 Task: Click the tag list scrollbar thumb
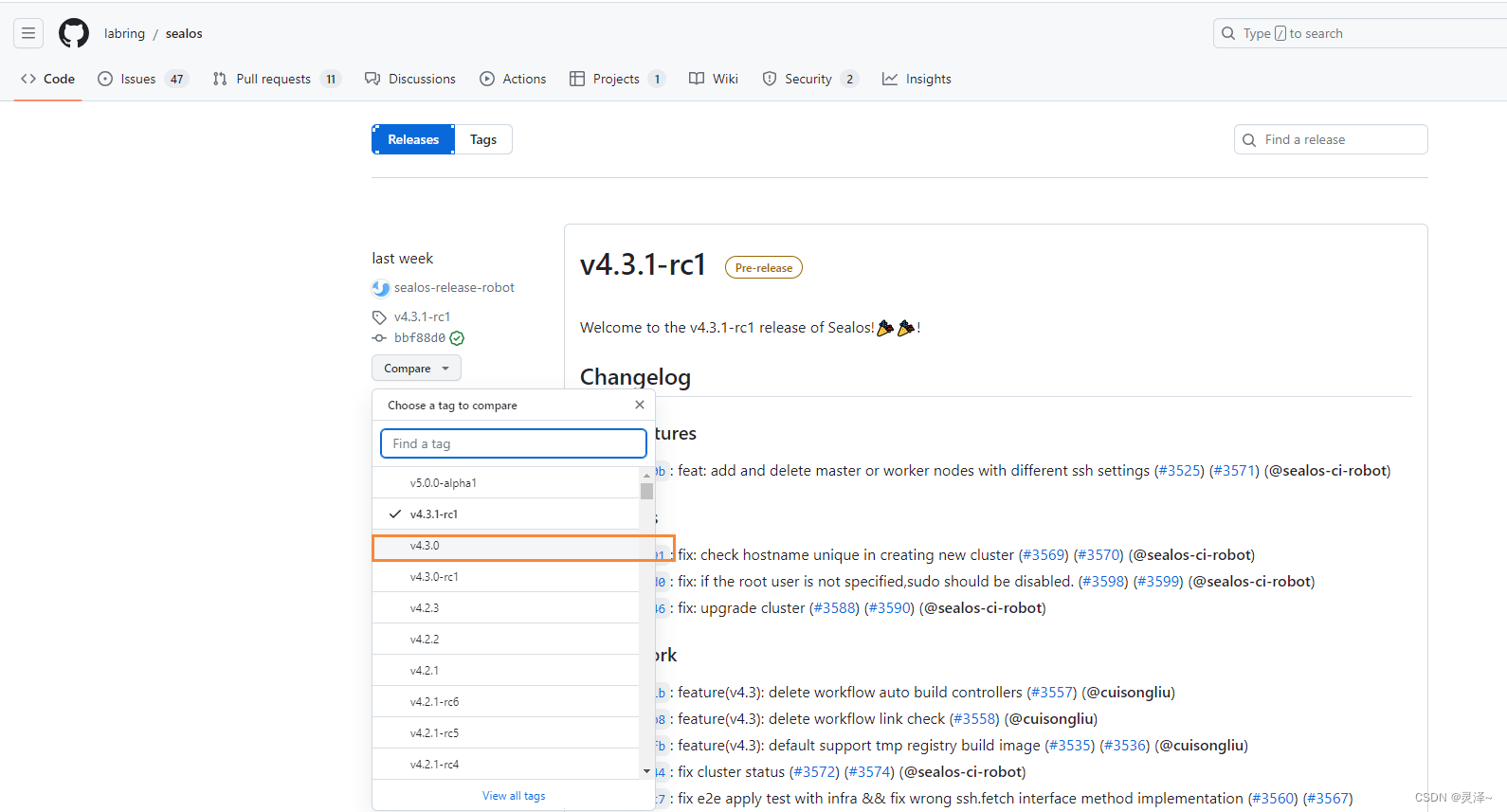646,491
